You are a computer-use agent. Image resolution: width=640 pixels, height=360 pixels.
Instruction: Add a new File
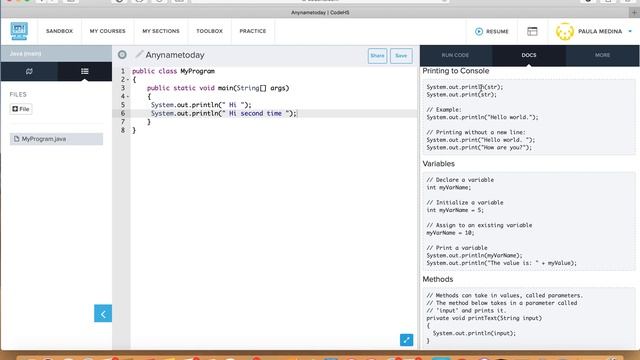tap(21, 109)
